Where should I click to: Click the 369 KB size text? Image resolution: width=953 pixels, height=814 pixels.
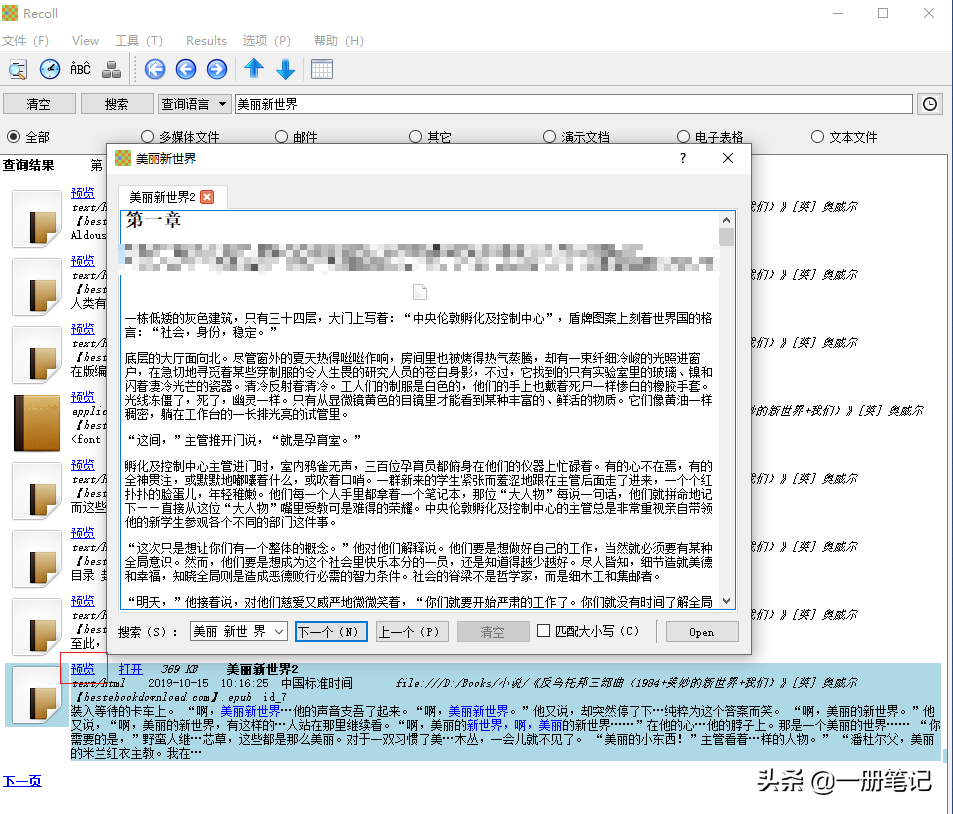179,669
